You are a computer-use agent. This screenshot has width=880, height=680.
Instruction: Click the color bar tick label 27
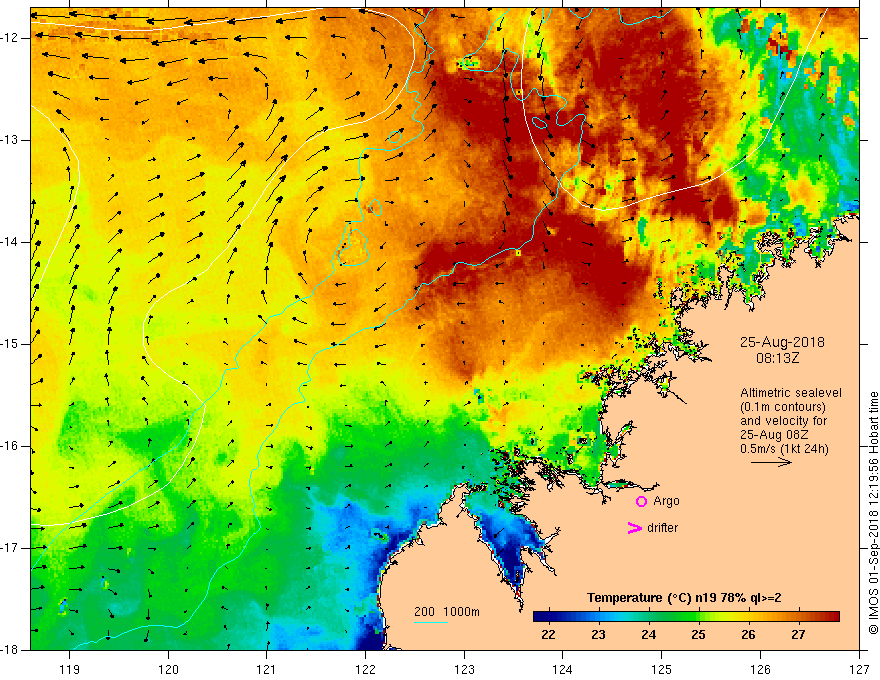point(798,635)
